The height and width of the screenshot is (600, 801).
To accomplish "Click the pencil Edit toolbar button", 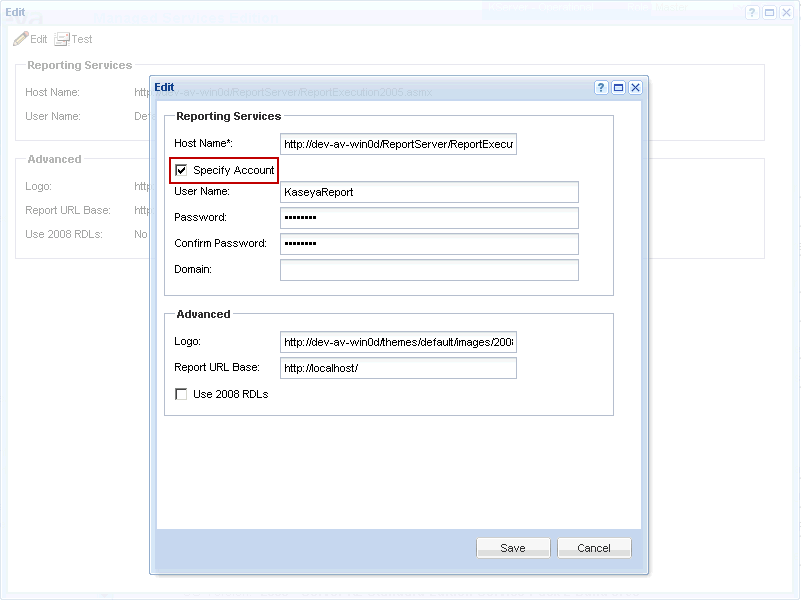I will (30, 39).
